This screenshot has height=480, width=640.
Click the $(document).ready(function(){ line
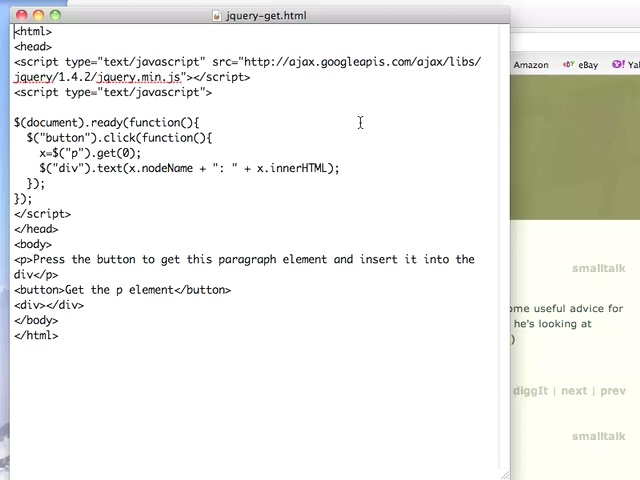(x=107, y=122)
